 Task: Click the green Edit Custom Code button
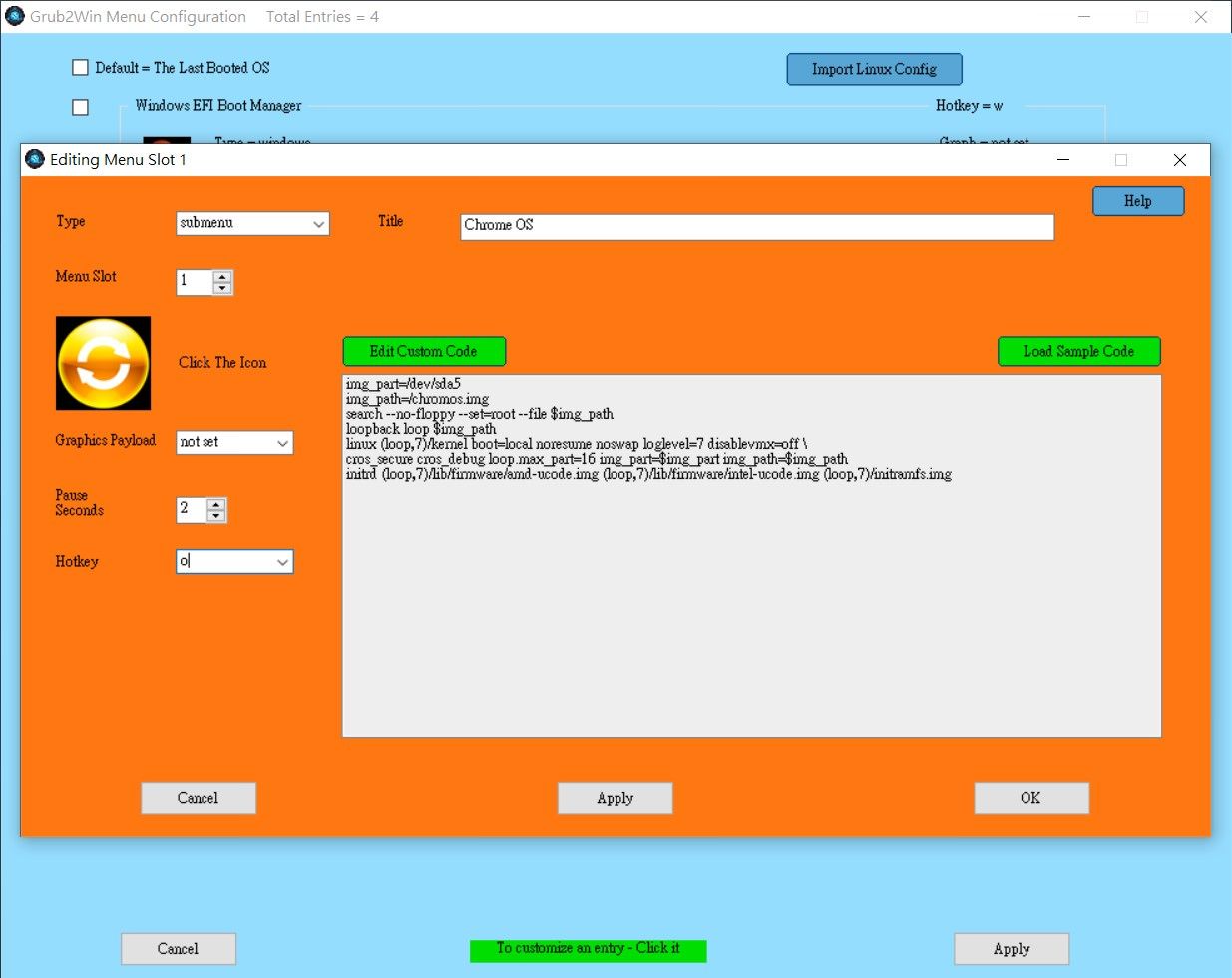[x=424, y=351]
